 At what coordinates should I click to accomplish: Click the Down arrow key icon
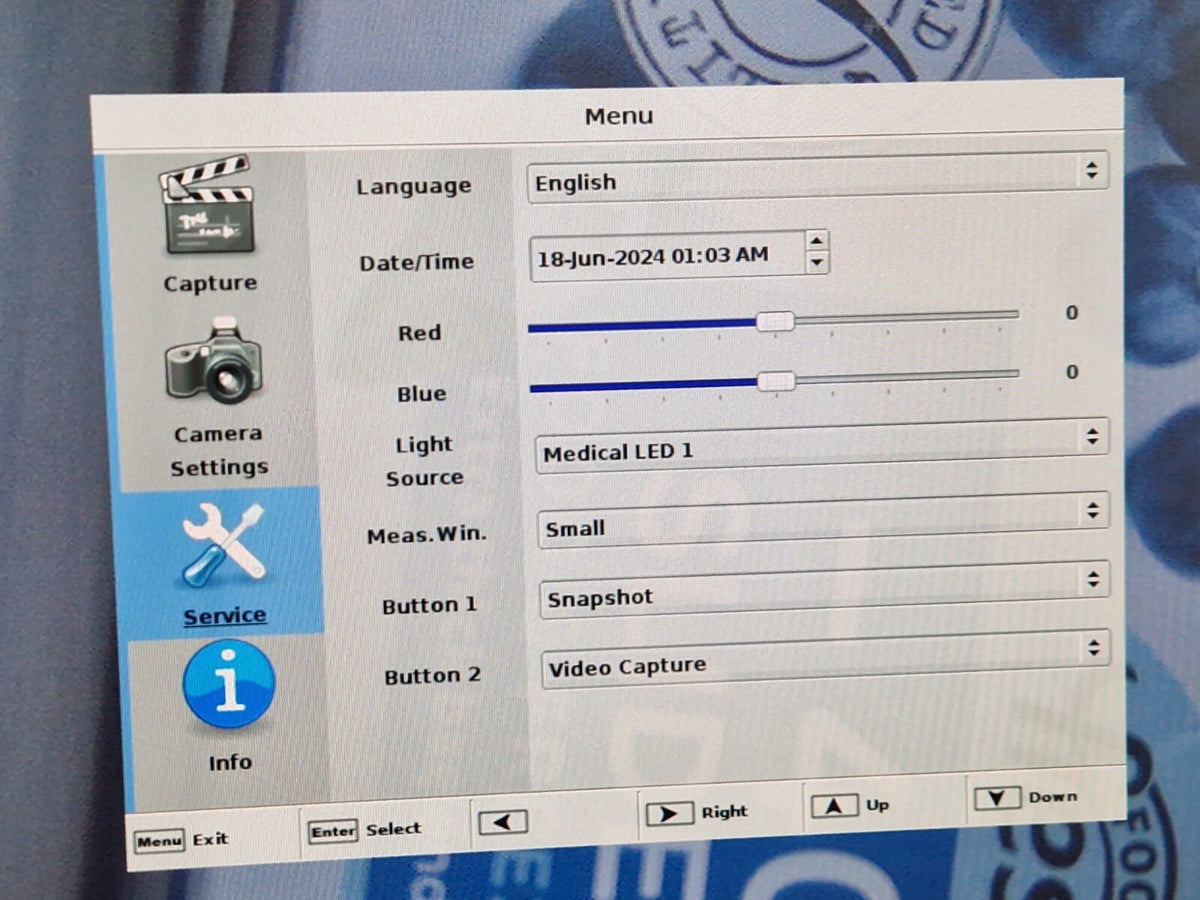997,798
